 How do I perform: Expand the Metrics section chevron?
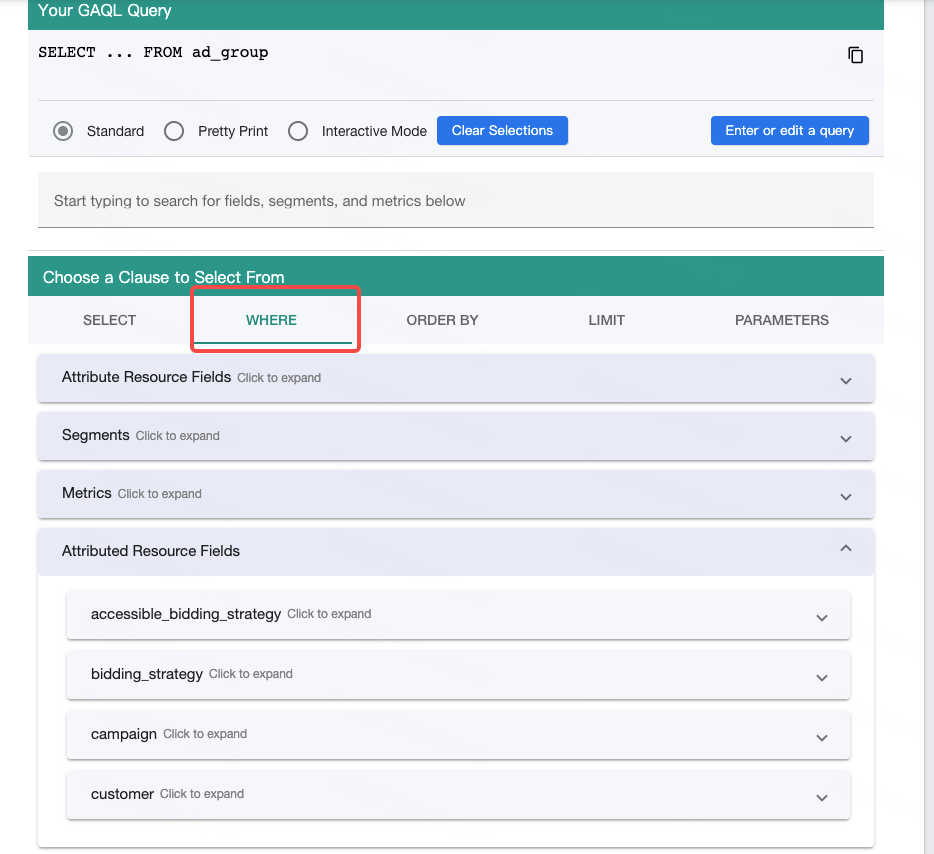point(846,497)
